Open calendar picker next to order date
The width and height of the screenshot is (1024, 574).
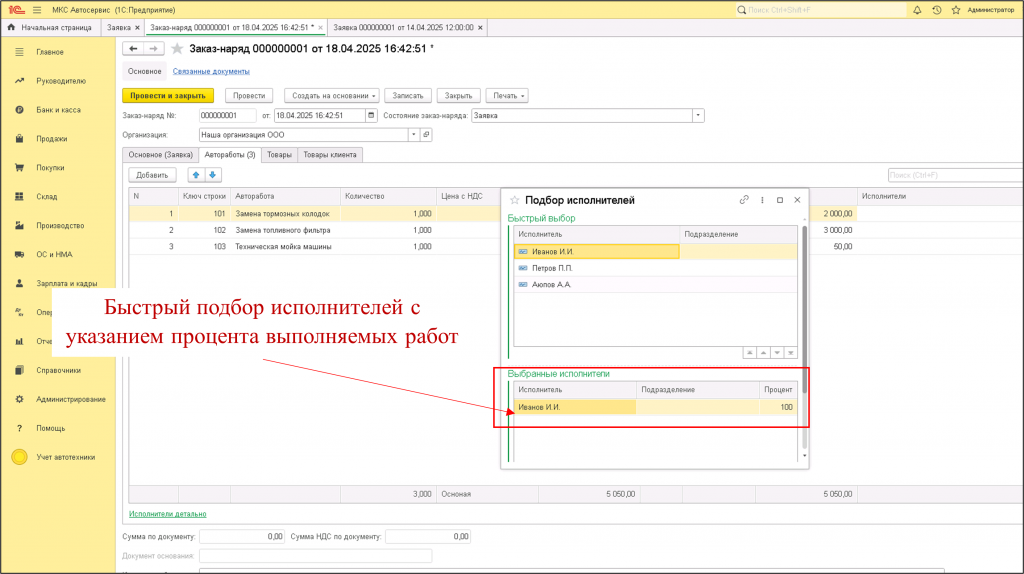click(x=371, y=116)
